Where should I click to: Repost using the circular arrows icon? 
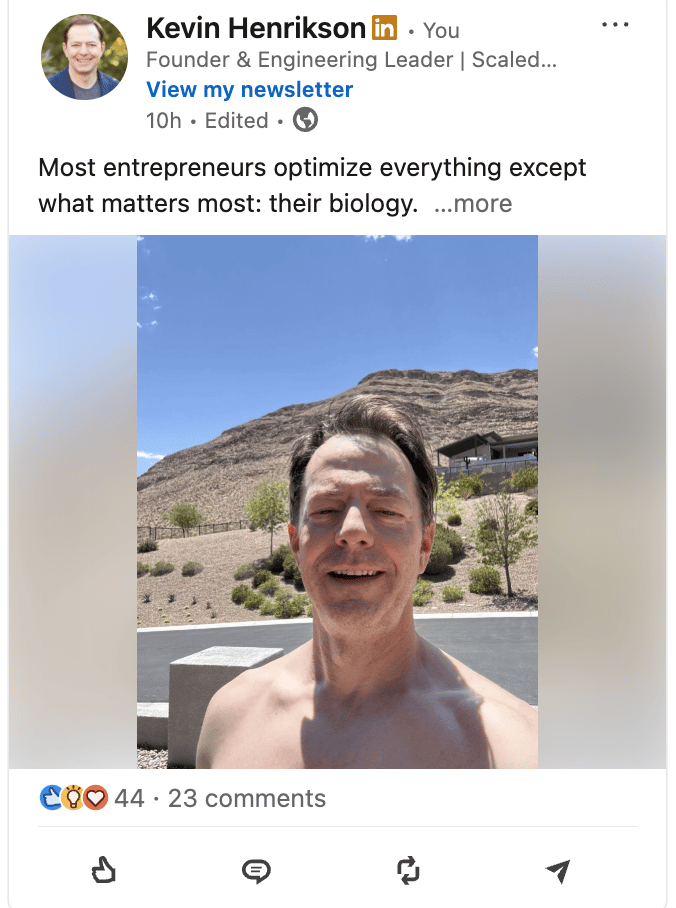point(408,870)
